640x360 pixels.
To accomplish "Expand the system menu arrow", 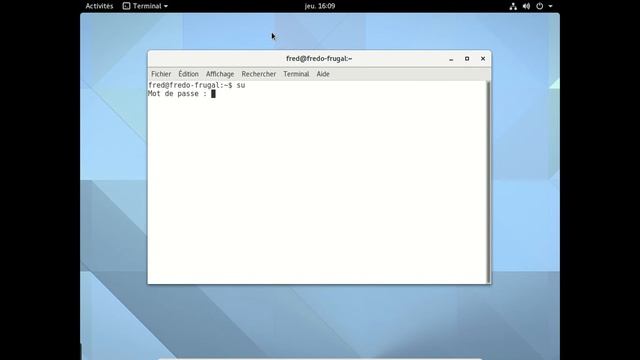I will [x=550, y=6].
